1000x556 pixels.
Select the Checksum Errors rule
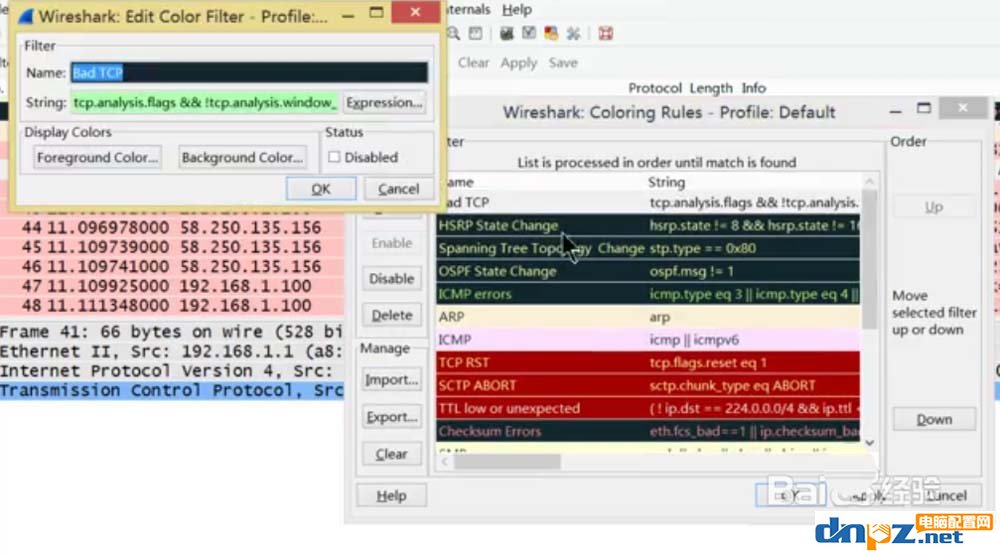pos(648,432)
